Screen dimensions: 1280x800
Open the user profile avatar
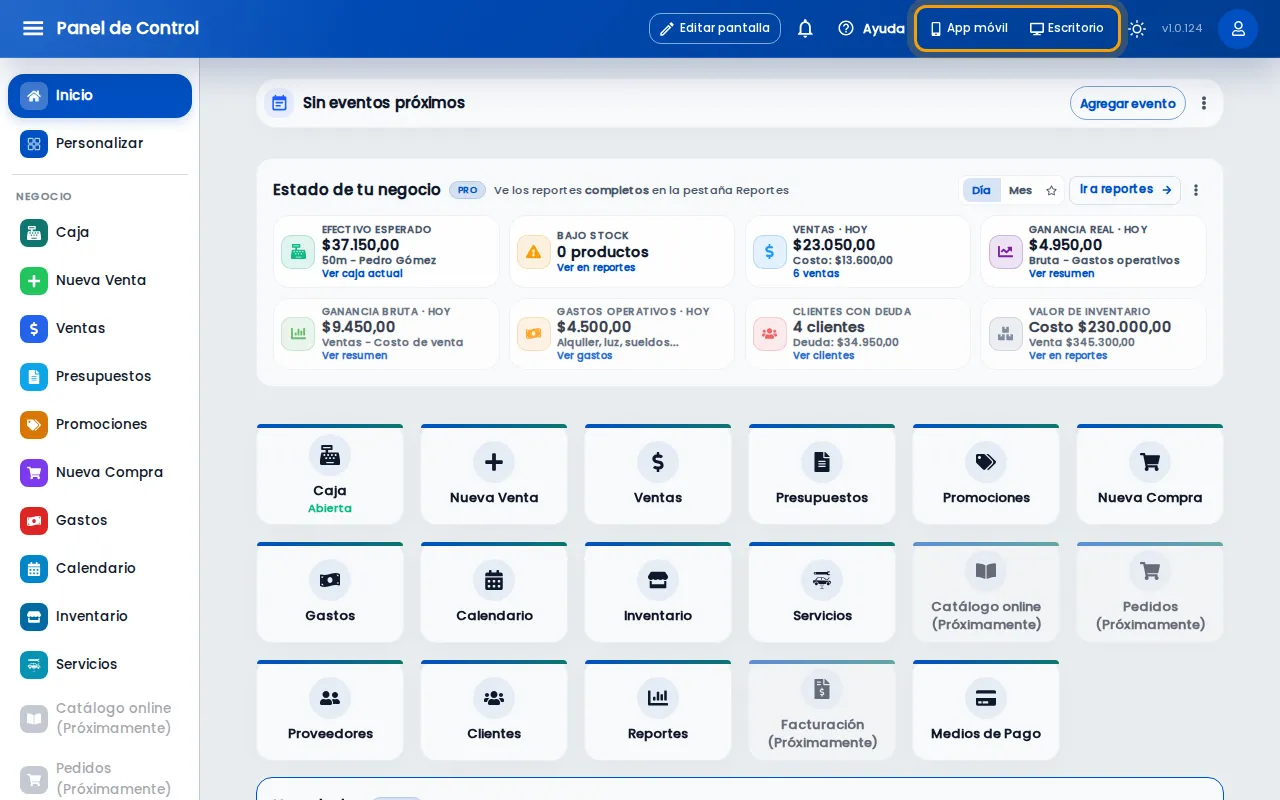click(x=1238, y=28)
